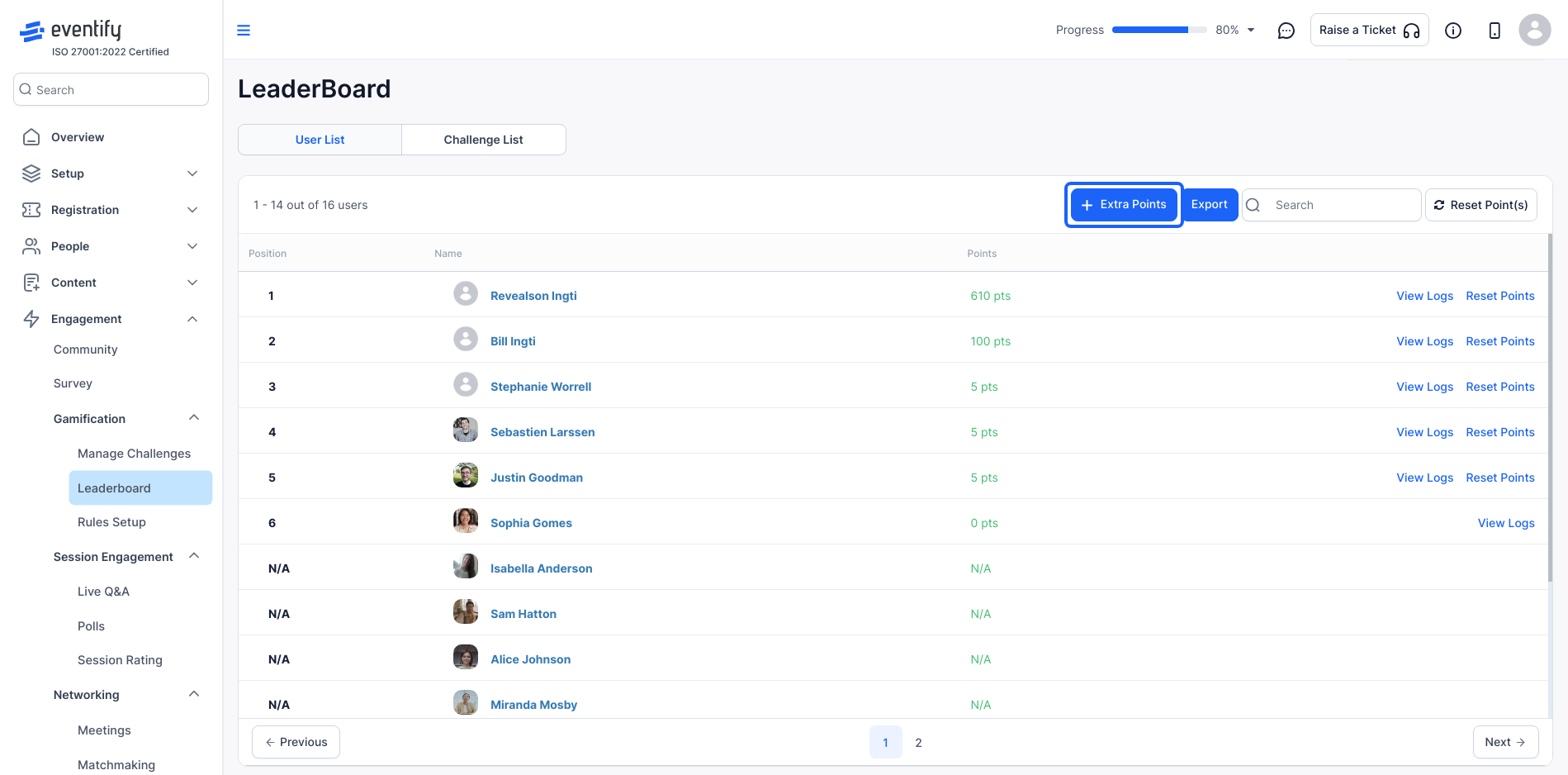The width and height of the screenshot is (1568, 775).
Task: Click the info circle icon
Action: 1453,31
